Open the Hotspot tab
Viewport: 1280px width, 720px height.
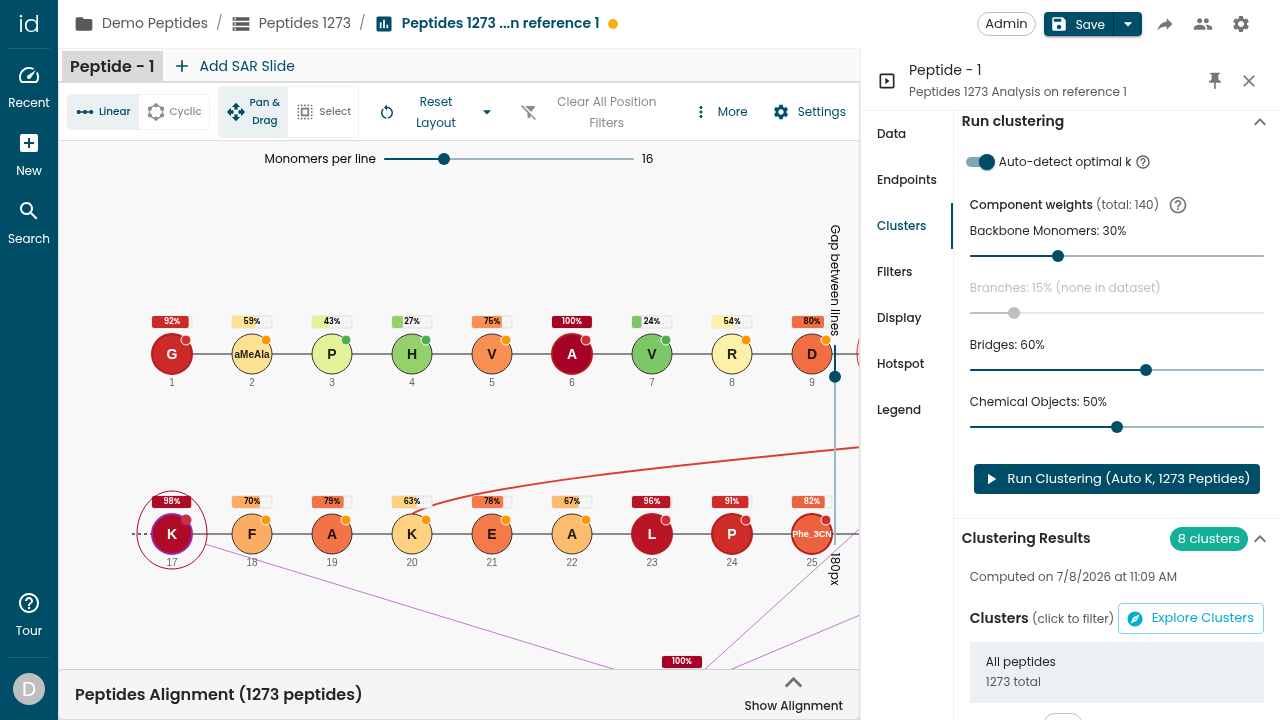(900, 364)
